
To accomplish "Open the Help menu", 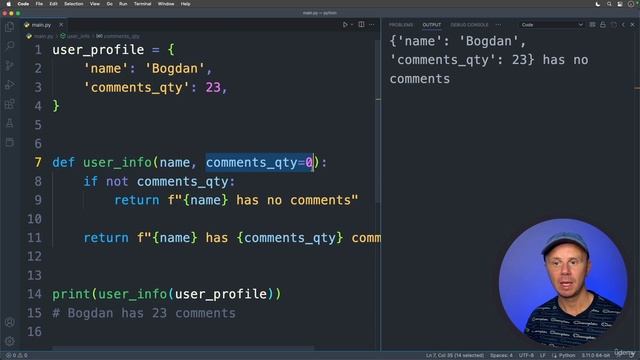I will click(185, 4).
